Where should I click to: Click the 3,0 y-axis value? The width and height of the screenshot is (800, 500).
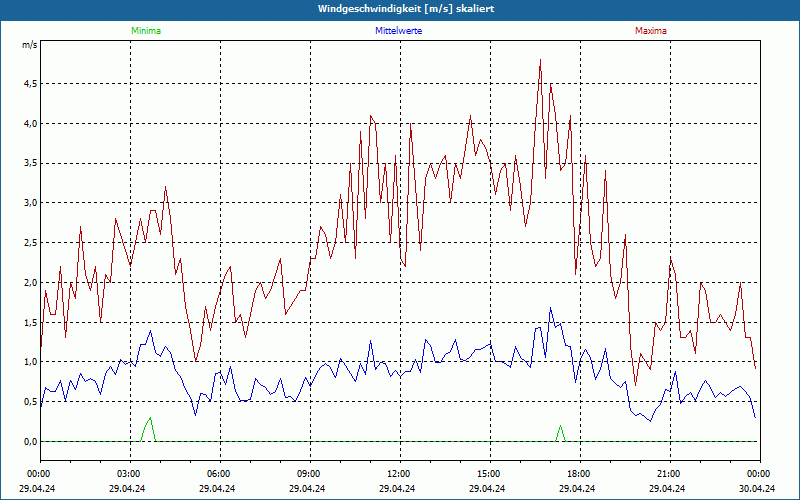[31, 203]
